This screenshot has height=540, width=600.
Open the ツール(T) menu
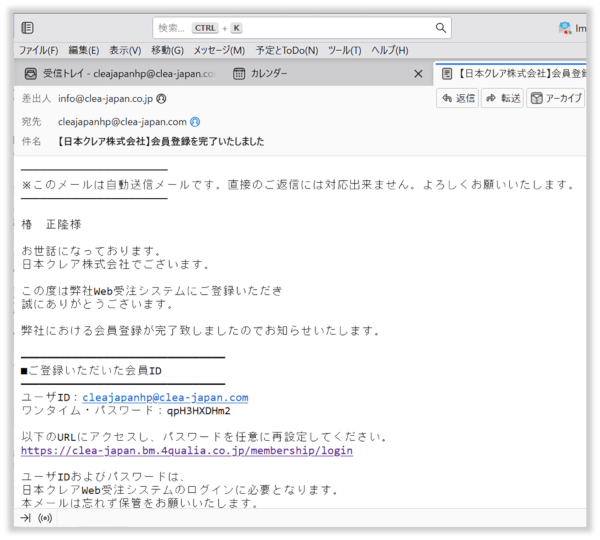coord(344,51)
